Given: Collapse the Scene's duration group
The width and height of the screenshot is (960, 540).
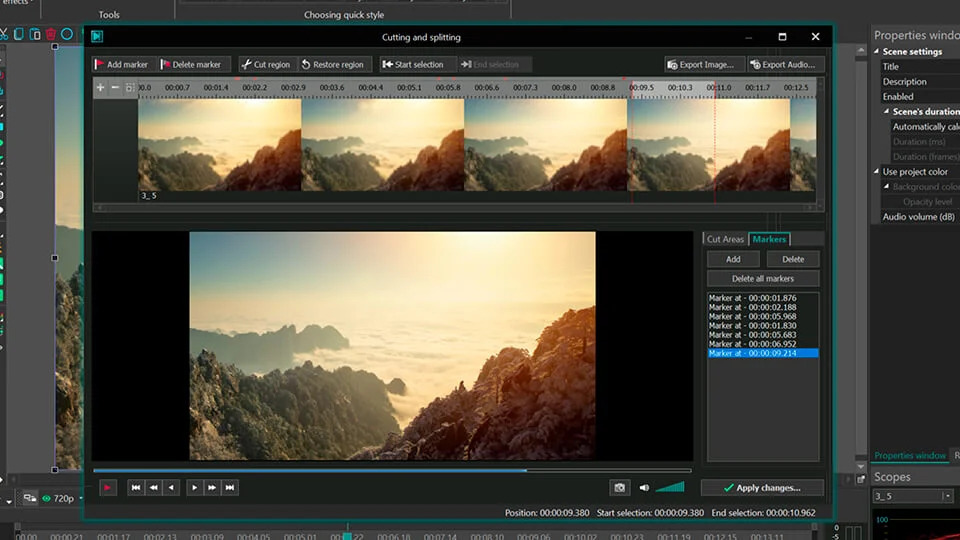Looking at the screenshot, I should click(887, 111).
